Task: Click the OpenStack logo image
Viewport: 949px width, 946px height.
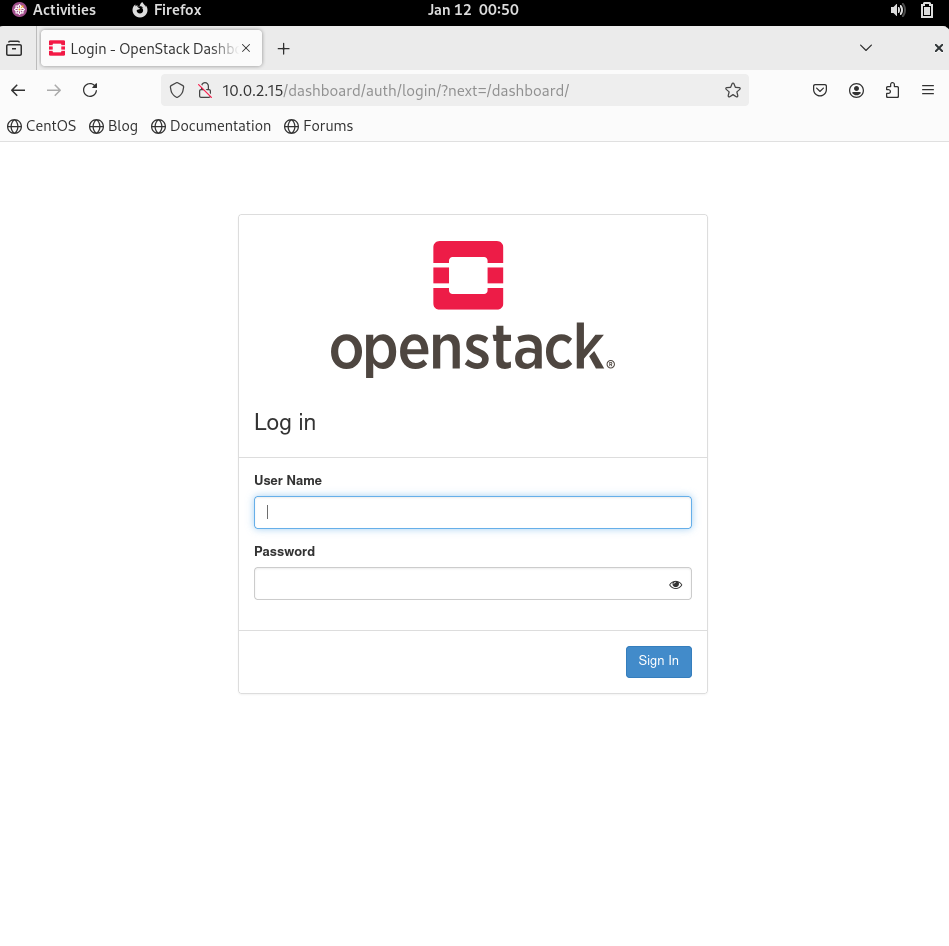Action: (x=473, y=309)
